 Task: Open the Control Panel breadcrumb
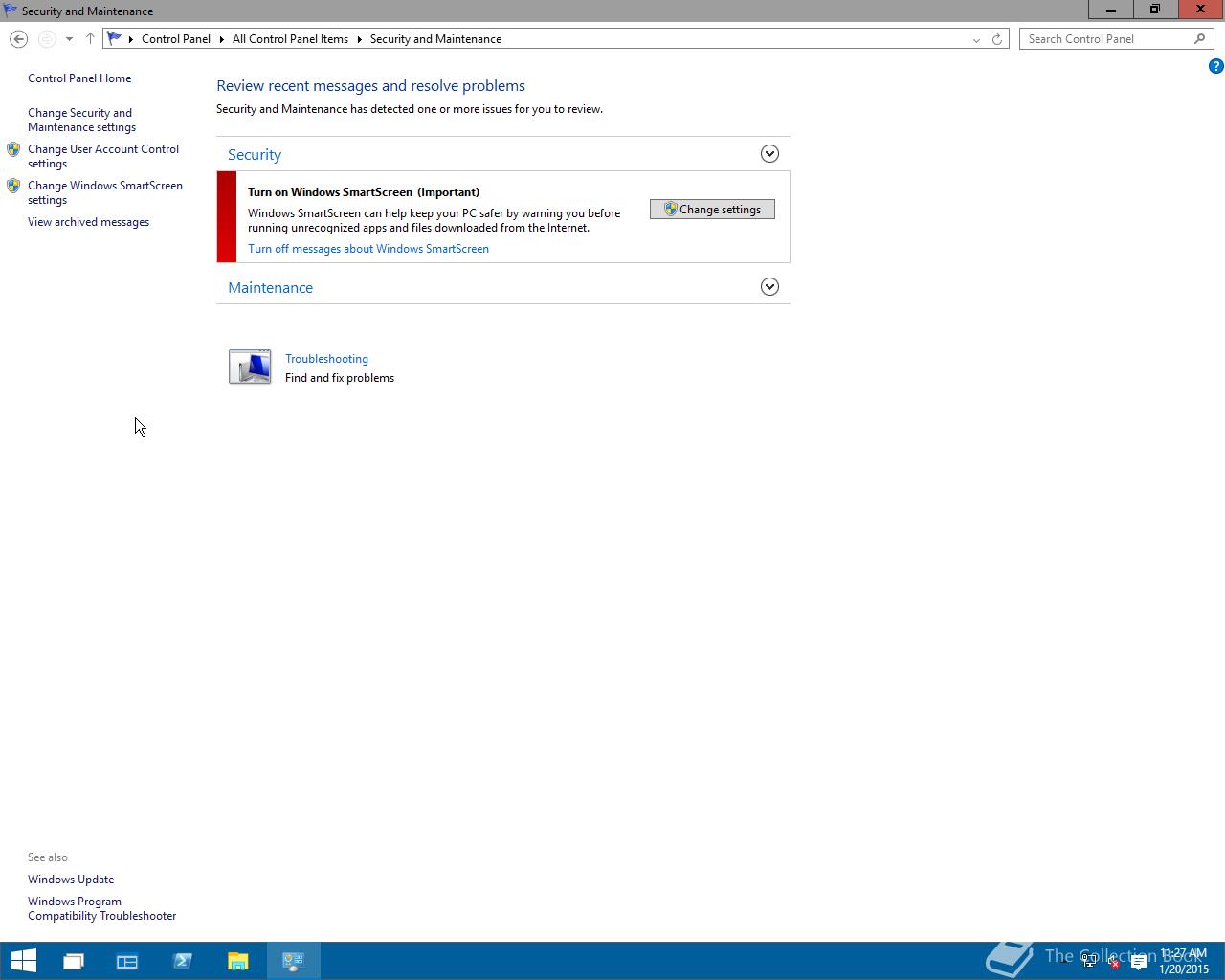tap(176, 39)
